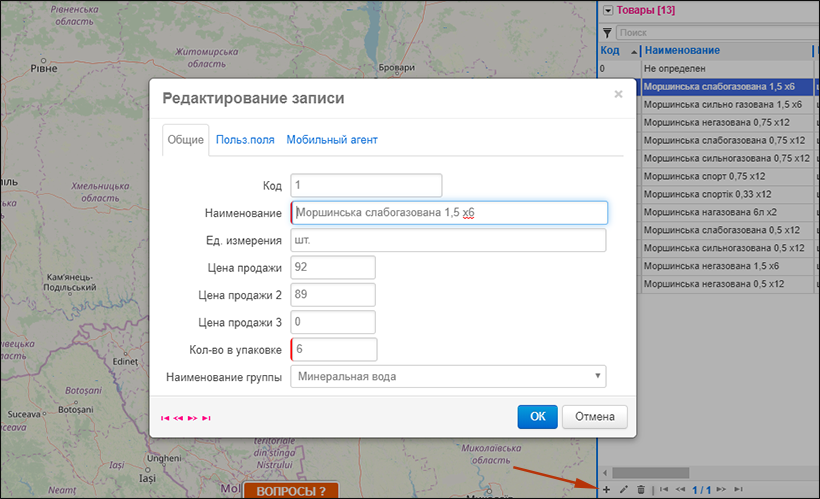Go to previous record in dialog navigation

[x=178, y=418]
